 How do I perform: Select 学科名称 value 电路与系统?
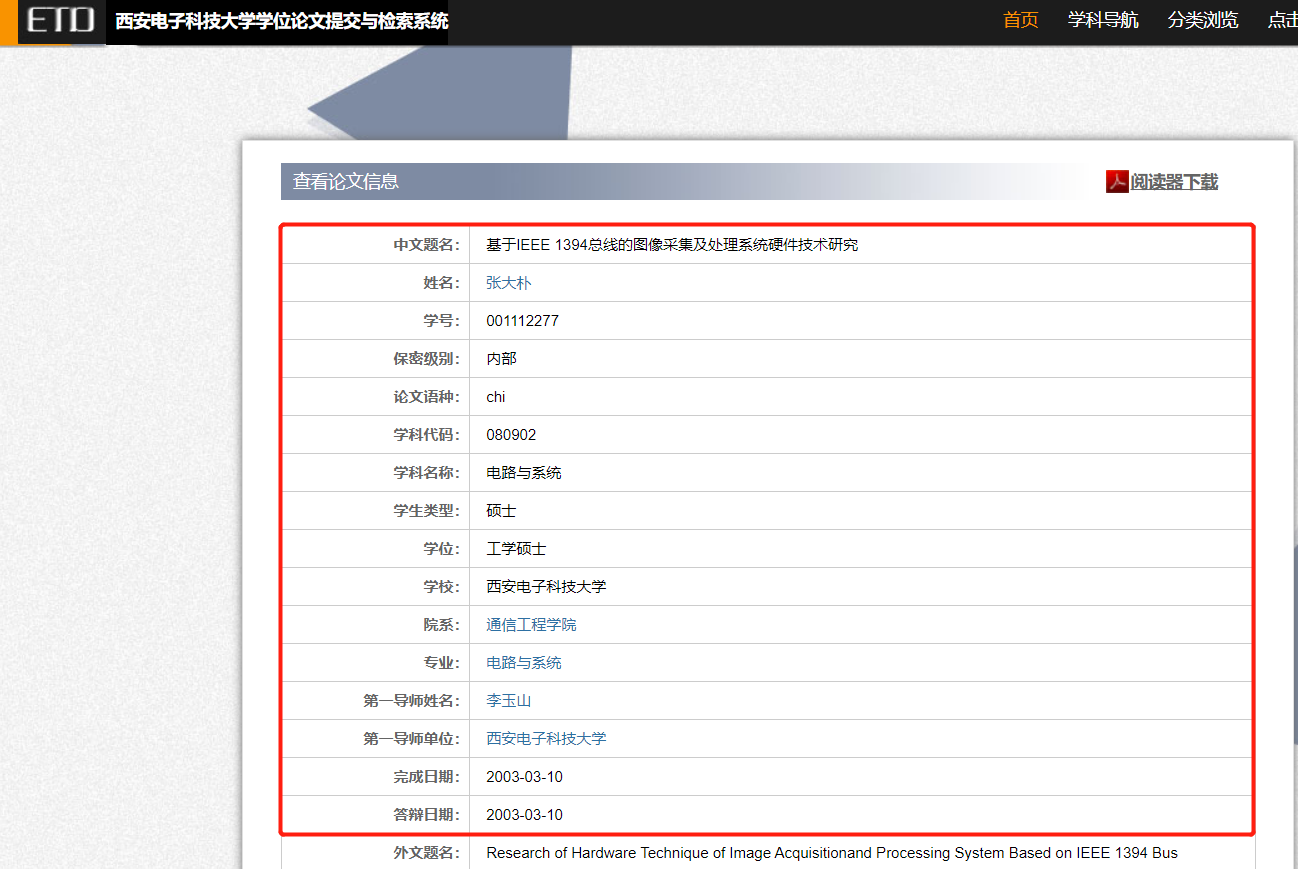click(x=524, y=473)
